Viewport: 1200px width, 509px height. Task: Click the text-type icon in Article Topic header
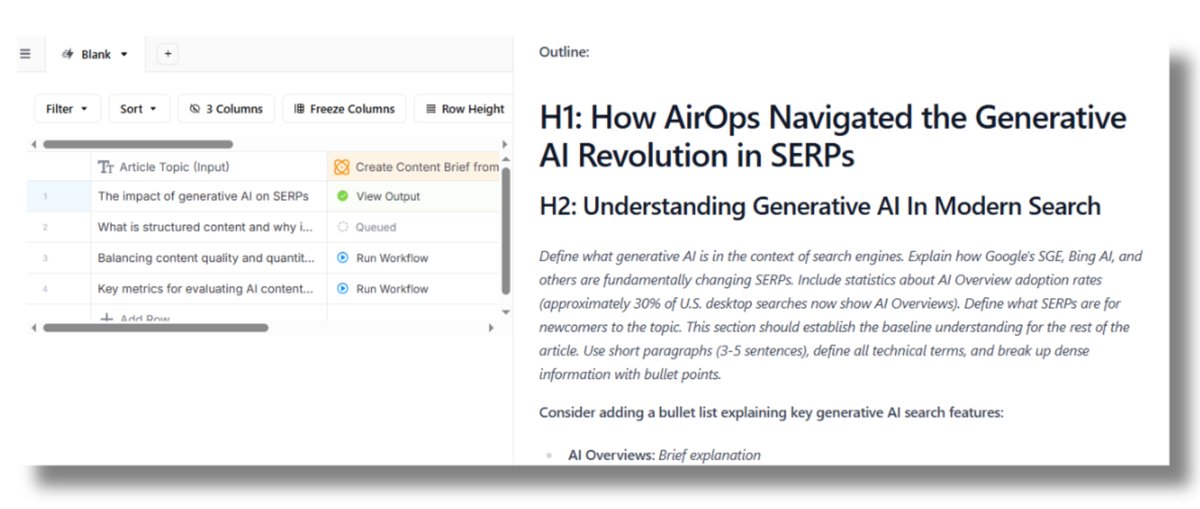pos(106,167)
